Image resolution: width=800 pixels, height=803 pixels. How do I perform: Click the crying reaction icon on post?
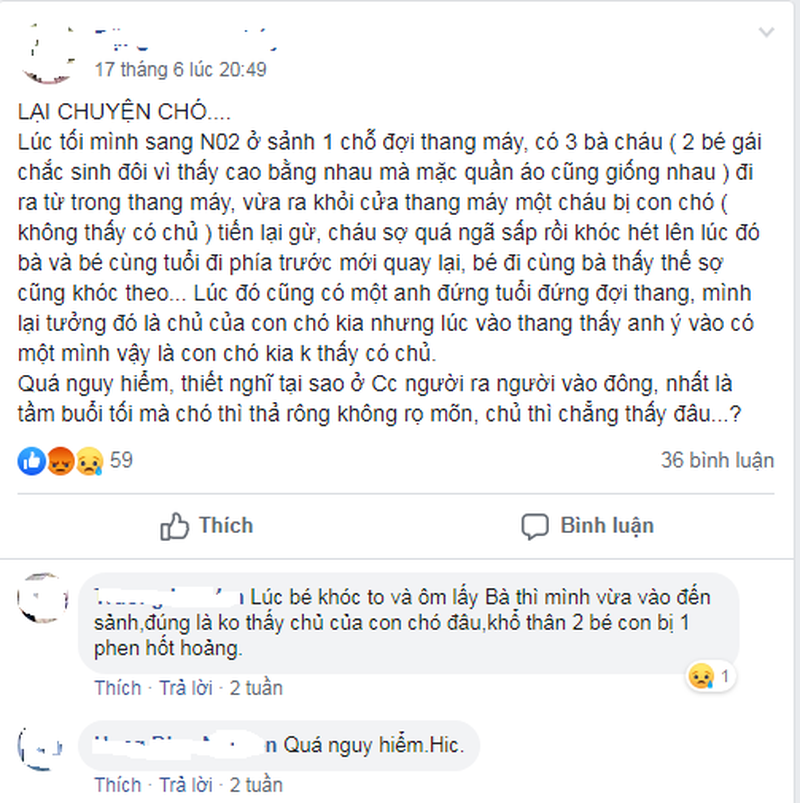tap(89, 461)
